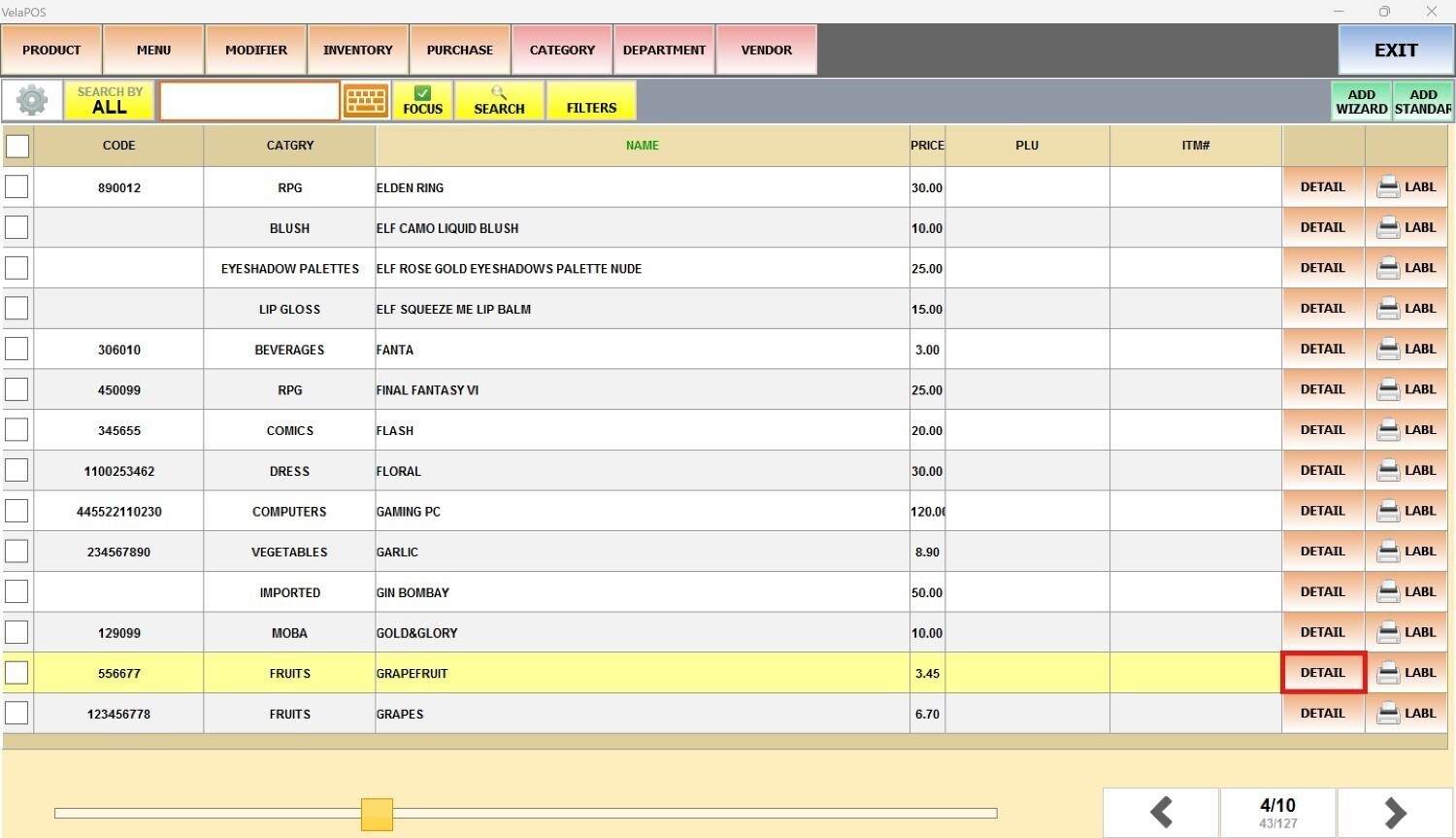Check the select-all header checkbox
Viewport: 1456px width, 838px height.
17,146
